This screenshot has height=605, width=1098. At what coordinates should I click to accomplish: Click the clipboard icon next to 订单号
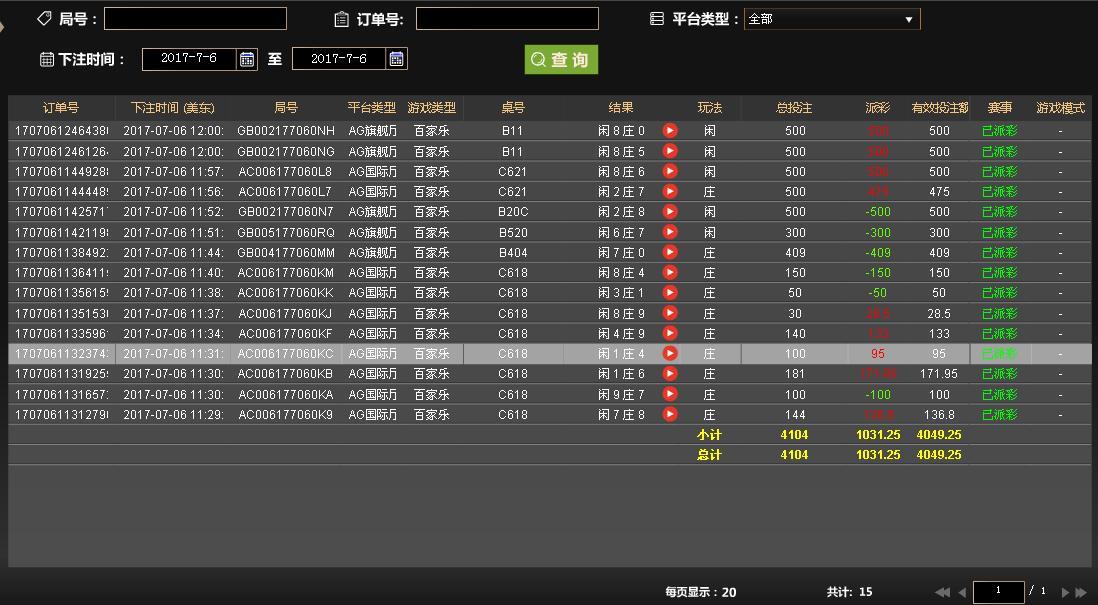click(x=341, y=18)
